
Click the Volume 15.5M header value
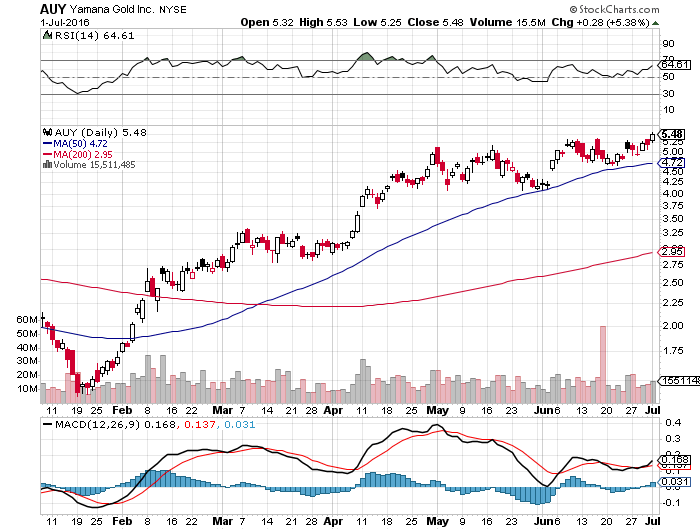[x=508, y=22]
